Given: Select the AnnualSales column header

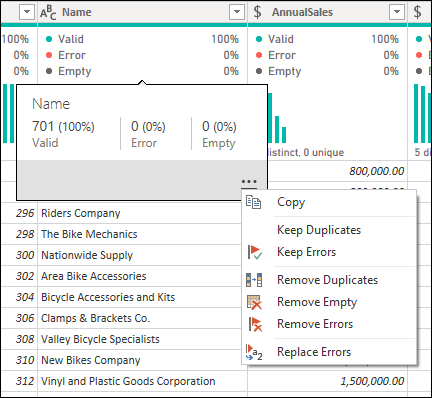Looking at the screenshot, I should 328,12.
